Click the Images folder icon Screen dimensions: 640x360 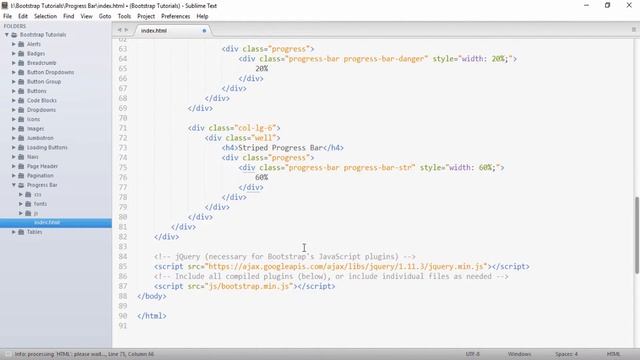tap(21, 129)
